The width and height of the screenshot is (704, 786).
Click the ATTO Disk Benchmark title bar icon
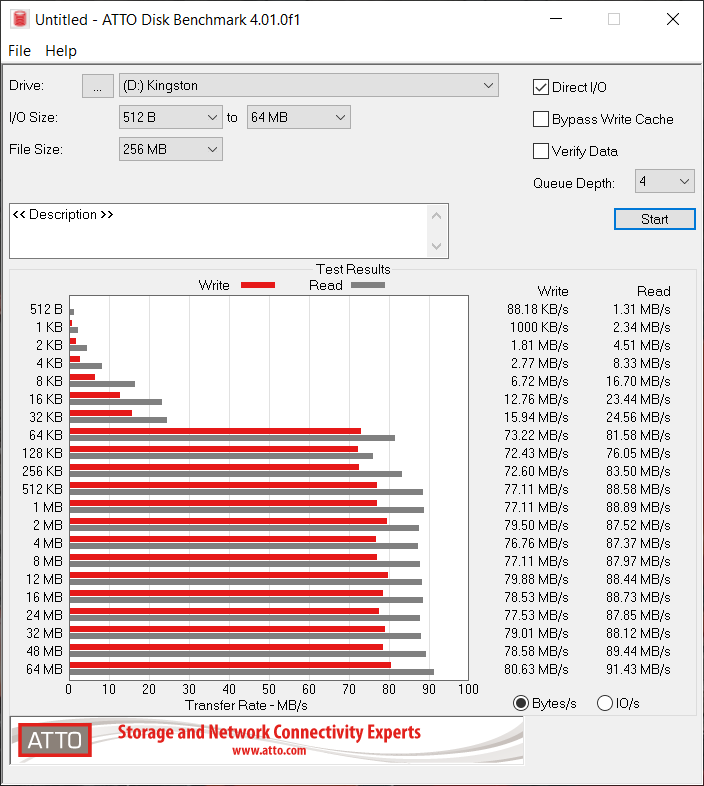[x=20, y=19]
